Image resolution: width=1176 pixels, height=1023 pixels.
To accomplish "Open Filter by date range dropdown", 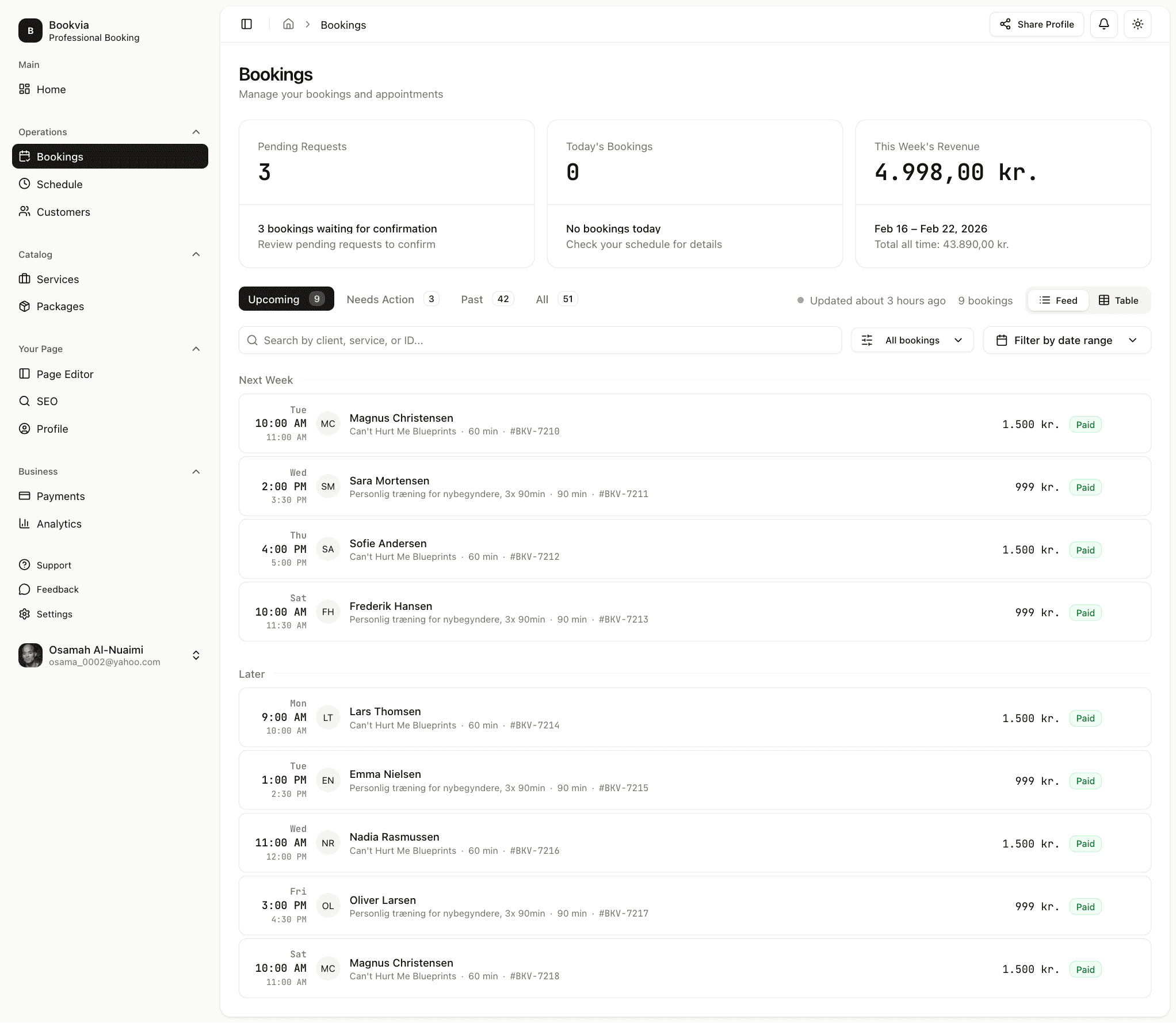I will point(1066,340).
